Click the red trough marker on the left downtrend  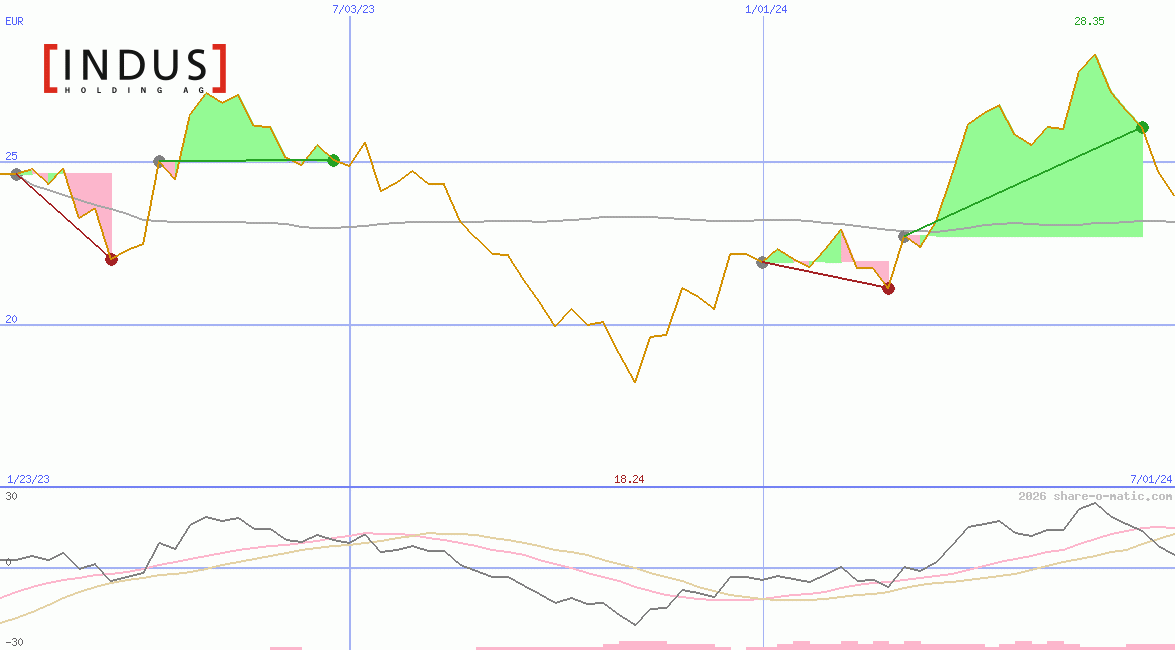click(x=111, y=258)
